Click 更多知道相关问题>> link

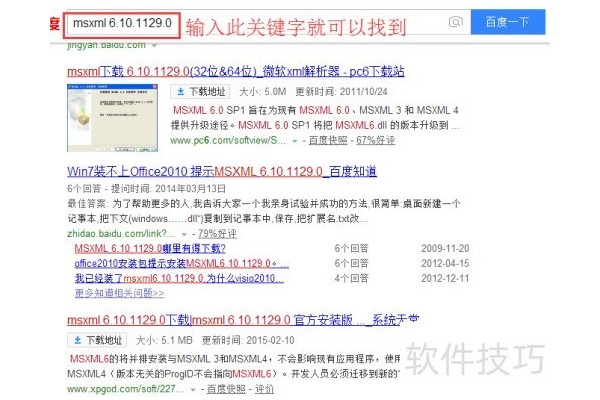(119, 293)
